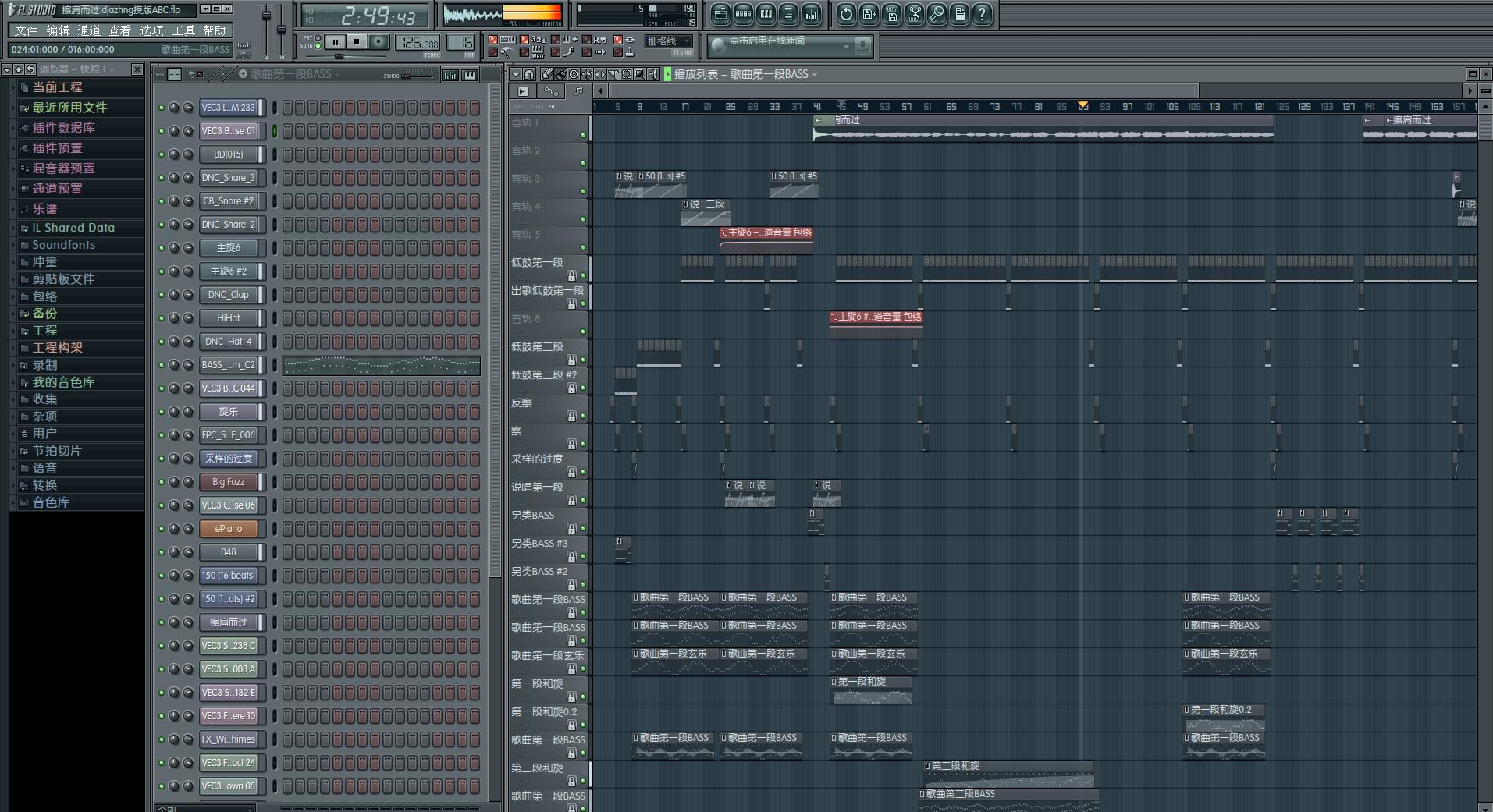Click the browser reread up-arrow icon

[x=18, y=69]
